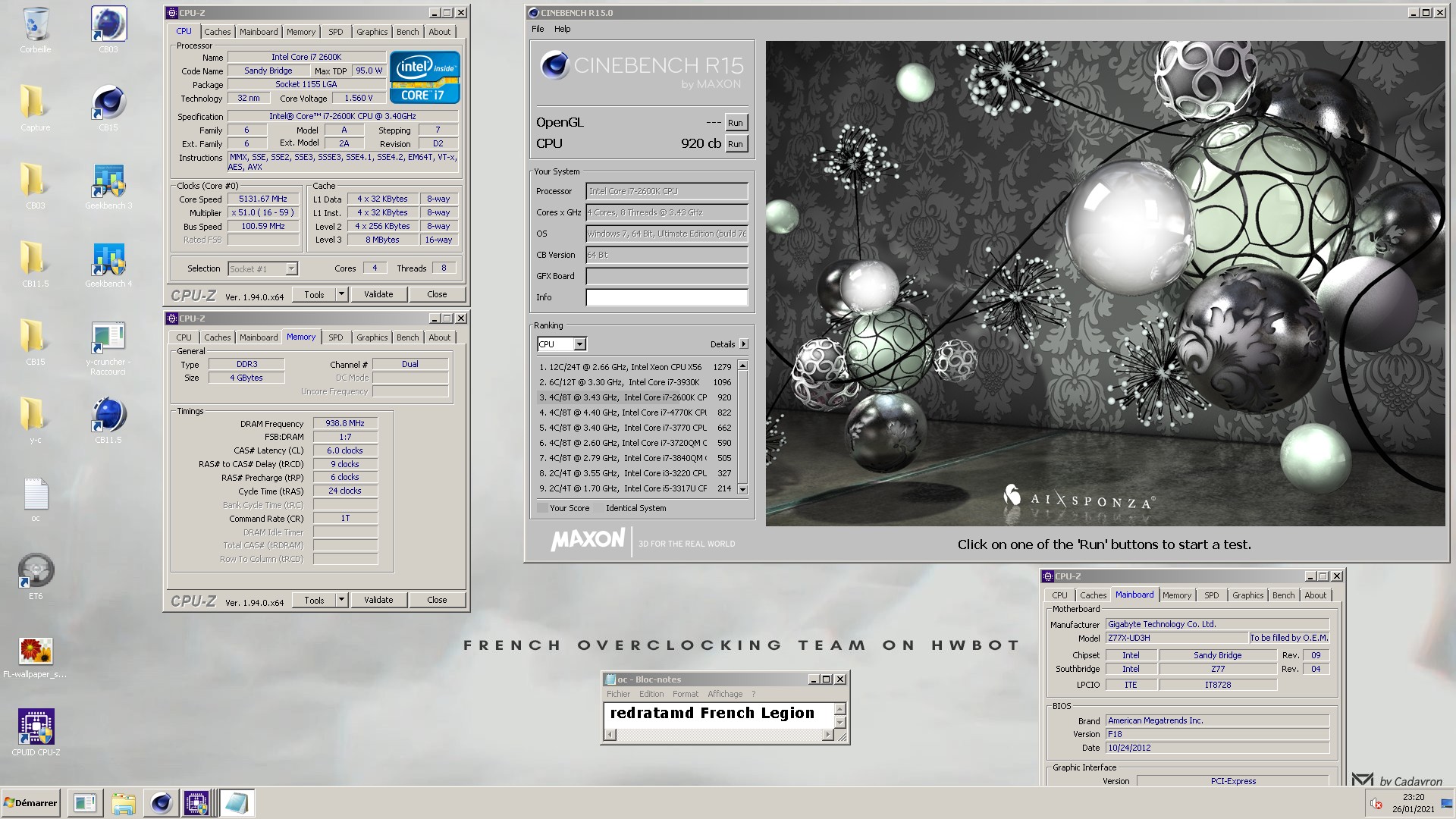The height and width of the screenshot is (819, 1456).
Task: Click the rendered AIXSPONZA image preview
Action: tap(1105, 283)
